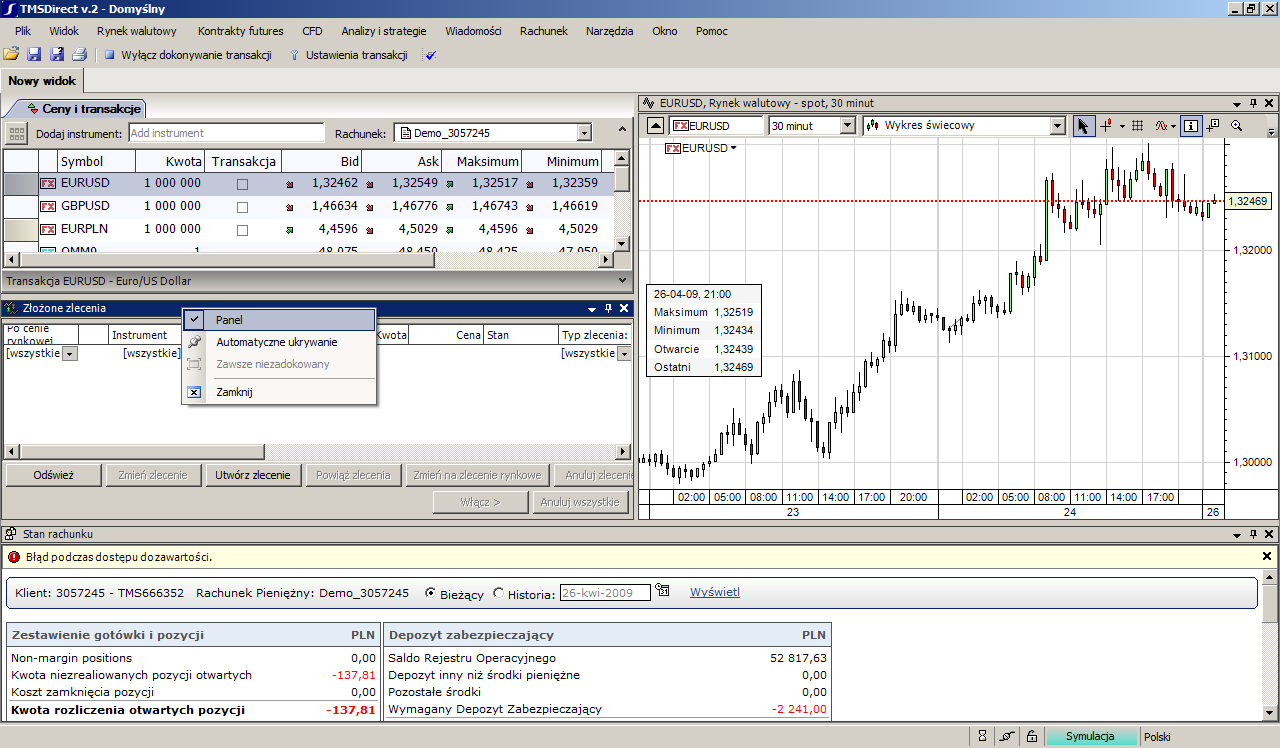Click the Add instrument input field

click(x=227, y=133)
